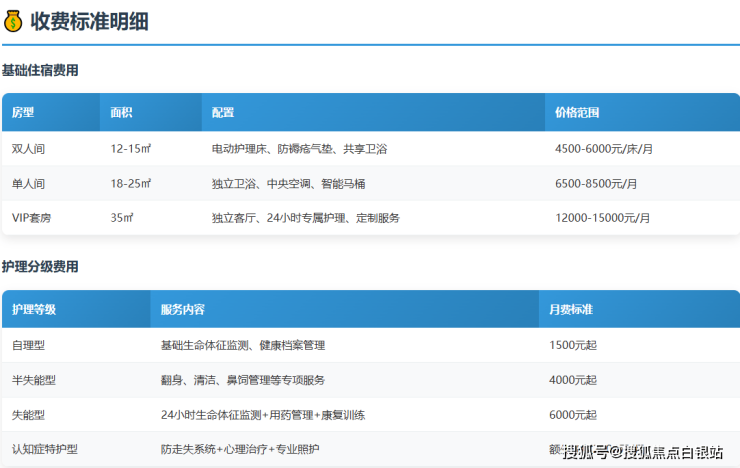Click the money bag icon beside the title
The height and width of the screenshot is (468, 740).
13,20
